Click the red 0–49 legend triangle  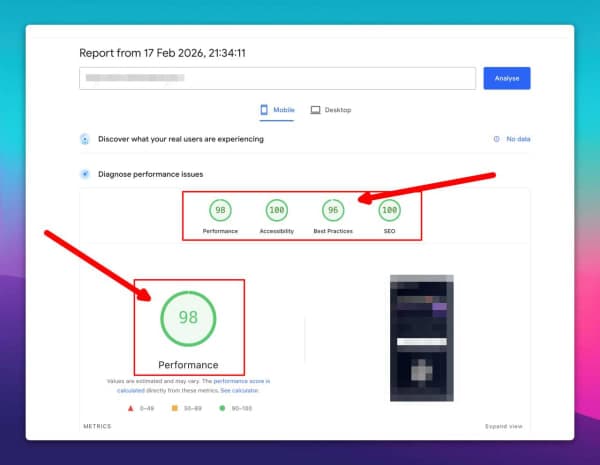tap(130, 408)
